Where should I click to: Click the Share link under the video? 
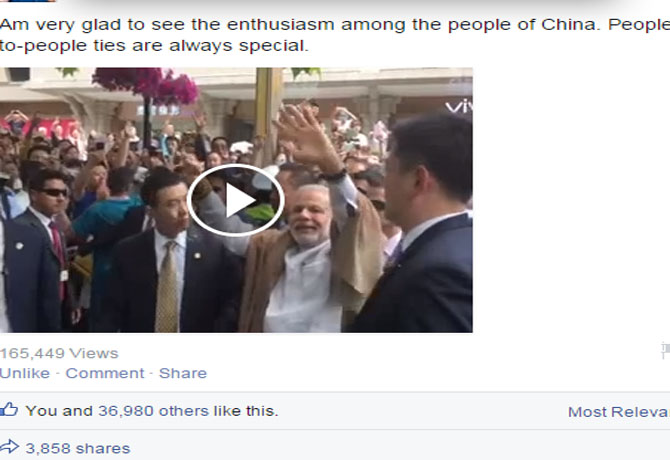click(x=183, y=373)
